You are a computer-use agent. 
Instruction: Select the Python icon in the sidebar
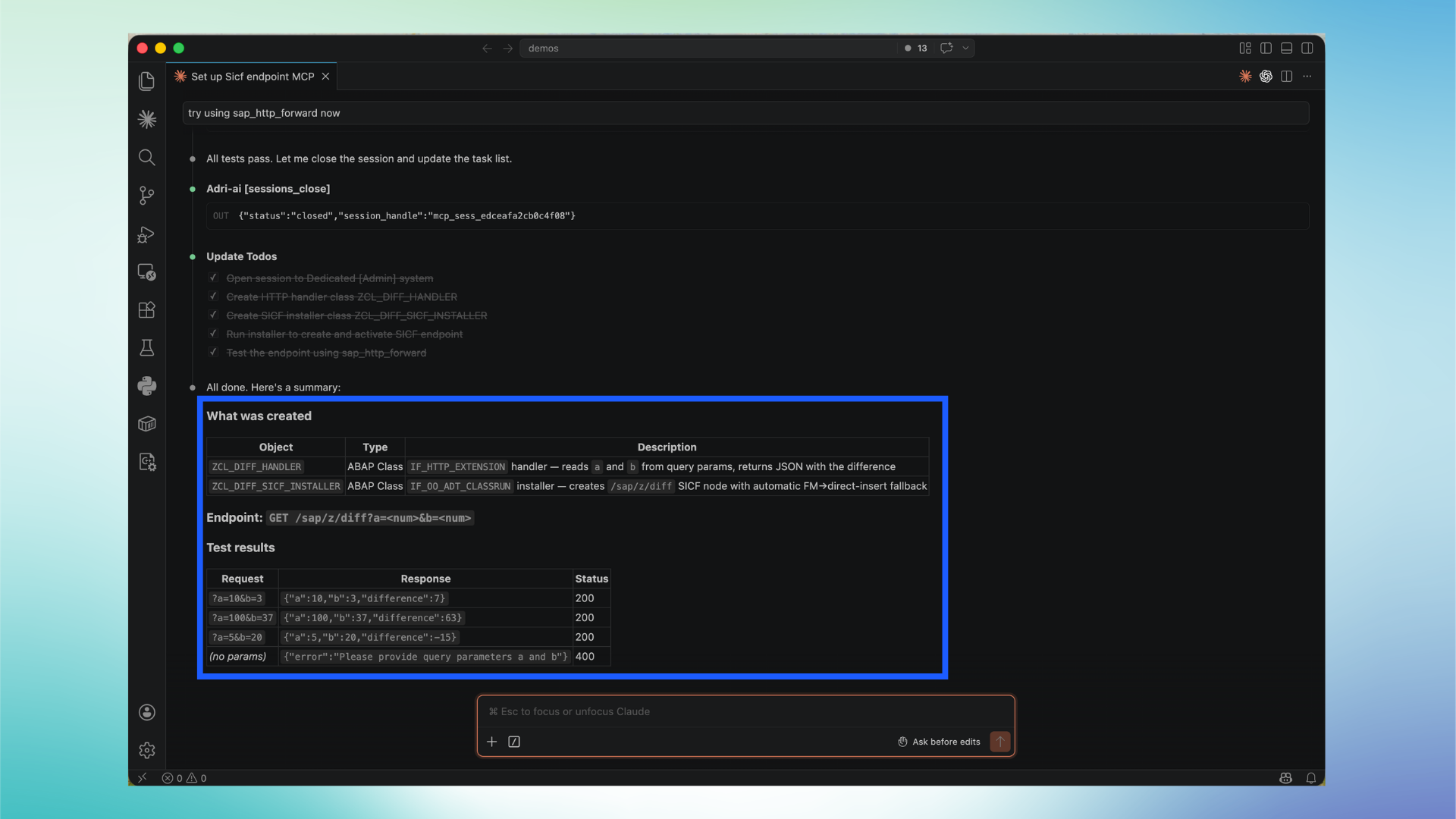click(x=146, y=386)
